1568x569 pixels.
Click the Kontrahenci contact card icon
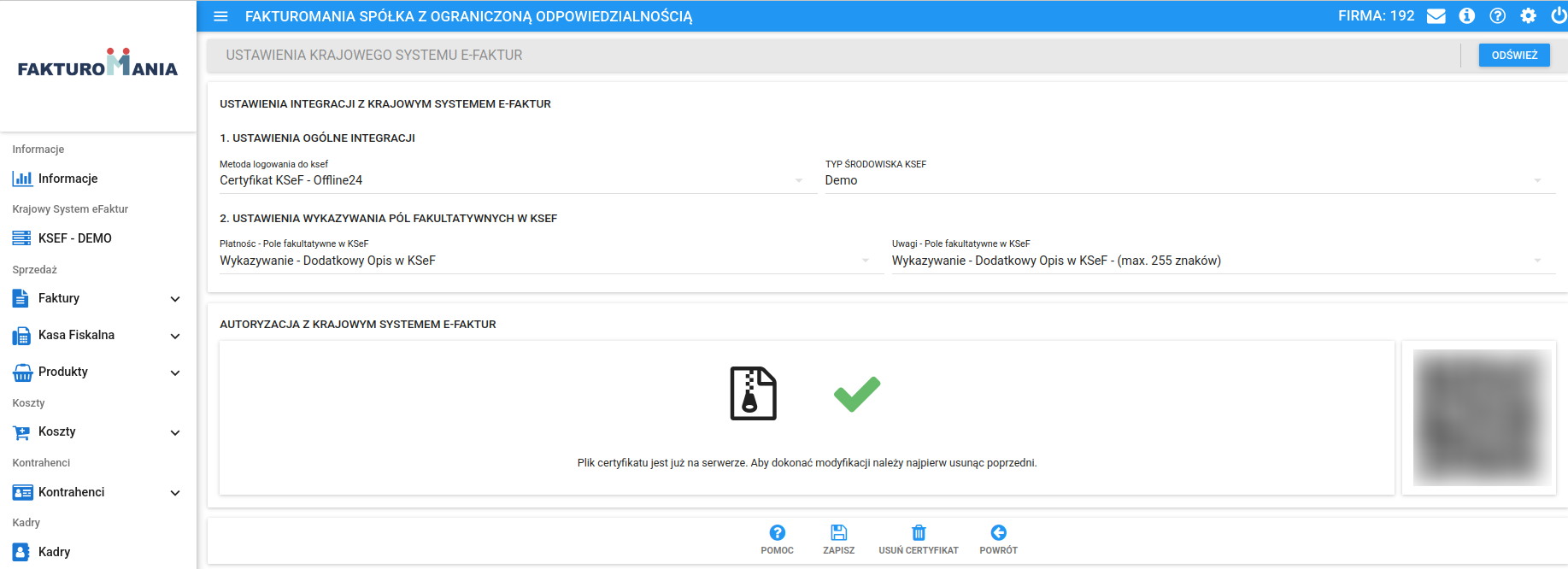[22, 493]
